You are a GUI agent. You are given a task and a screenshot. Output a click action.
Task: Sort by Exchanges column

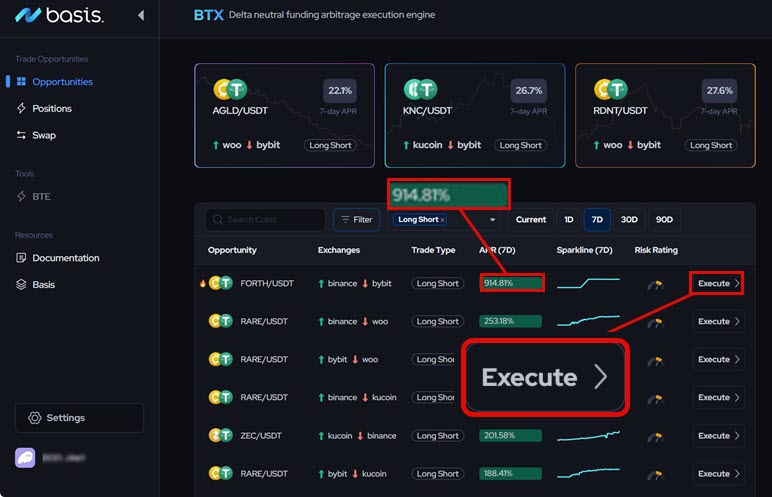339,250
